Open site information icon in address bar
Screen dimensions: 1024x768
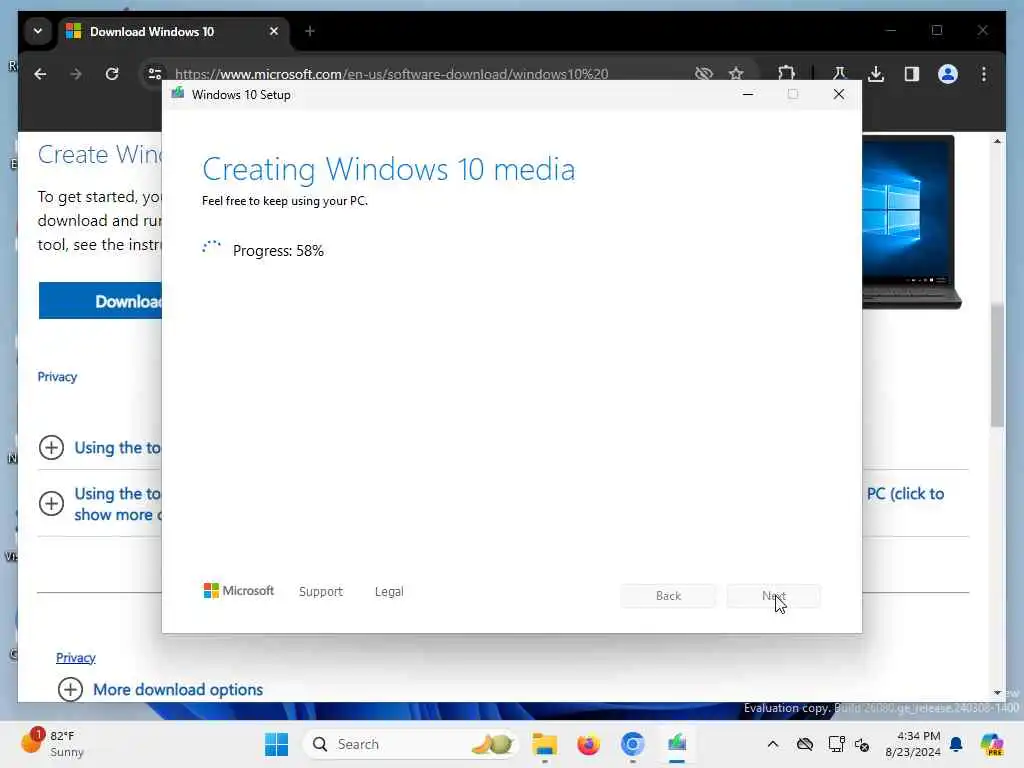155,74
